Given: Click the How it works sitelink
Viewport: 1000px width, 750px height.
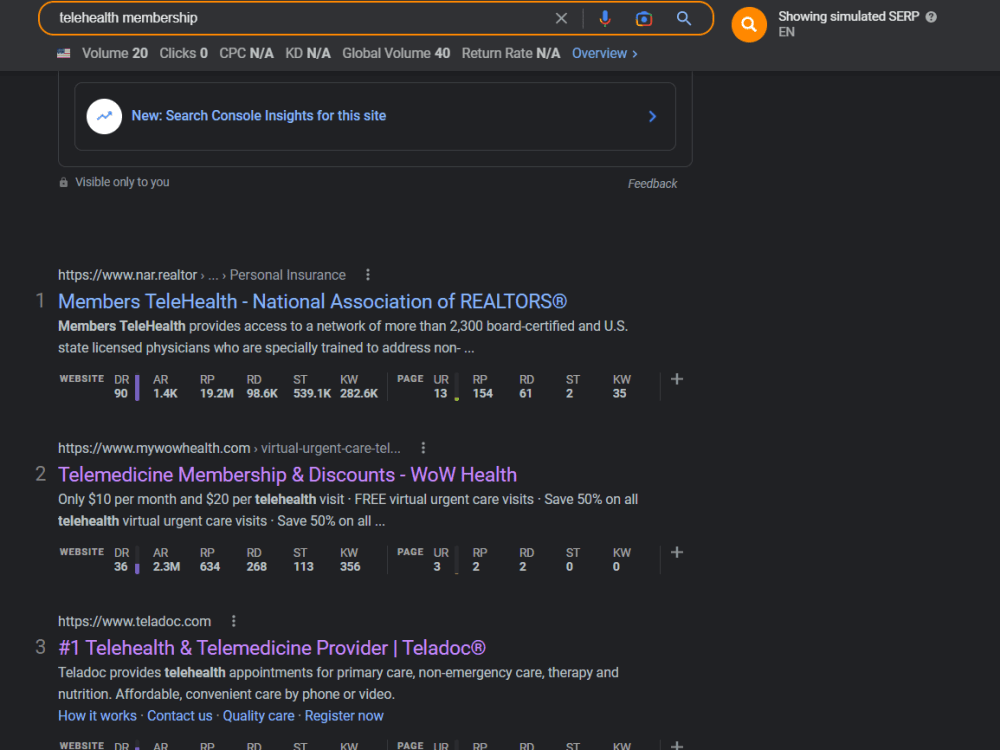Looking at the screenshot, I should 97,716.
